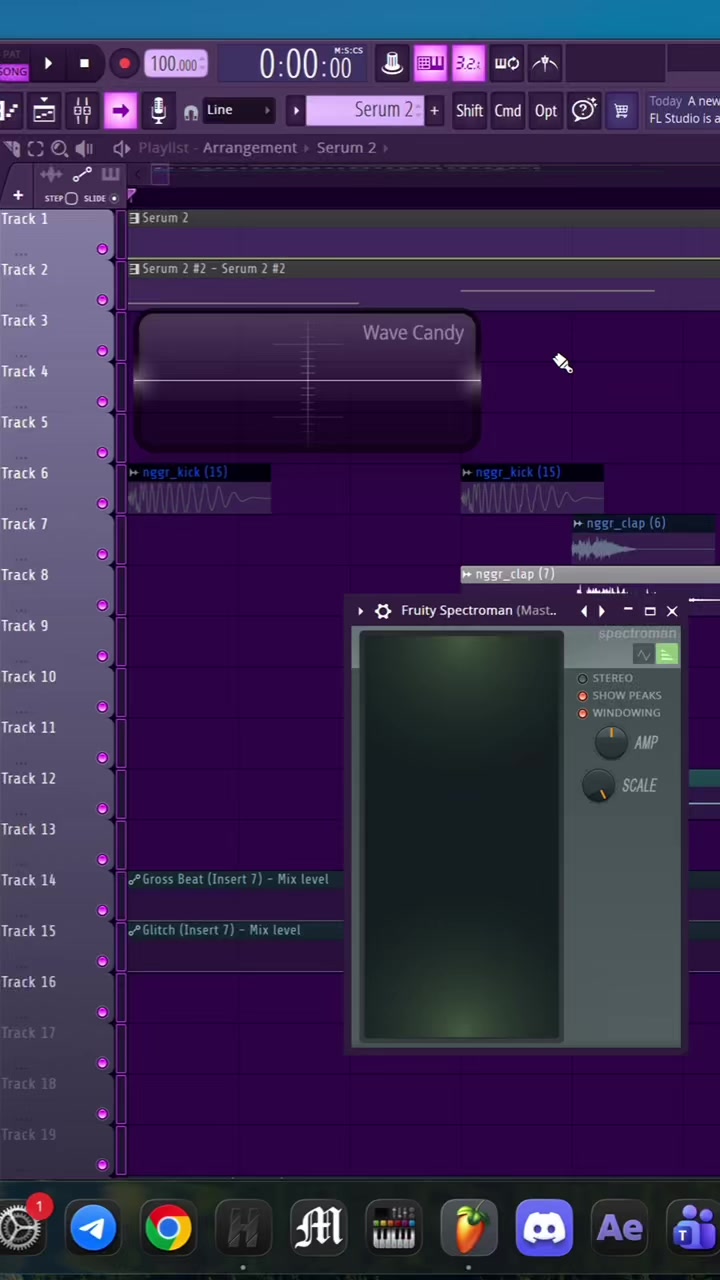Open first nggr_kick (15) clip menu

pyautogui.click(x=135, y=472)
